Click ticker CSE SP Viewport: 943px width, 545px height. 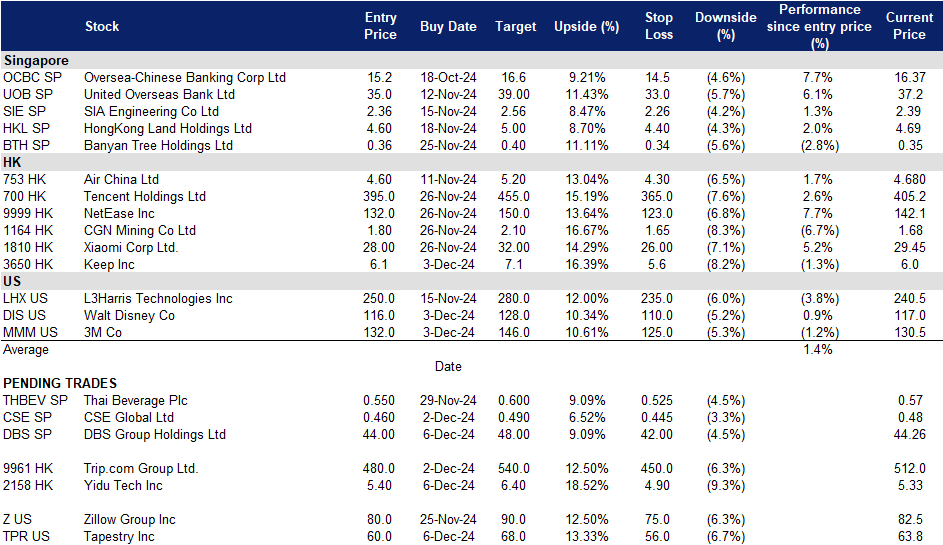27,417
